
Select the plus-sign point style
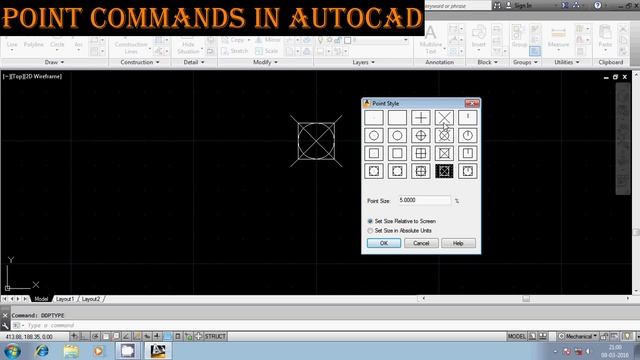420,118
